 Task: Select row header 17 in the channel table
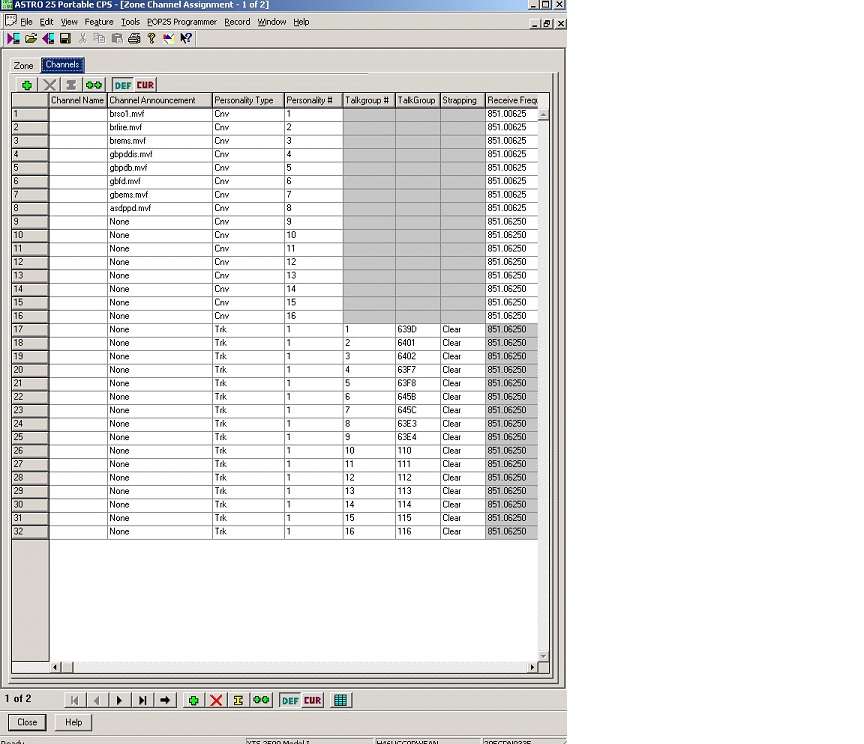point(30,330)
